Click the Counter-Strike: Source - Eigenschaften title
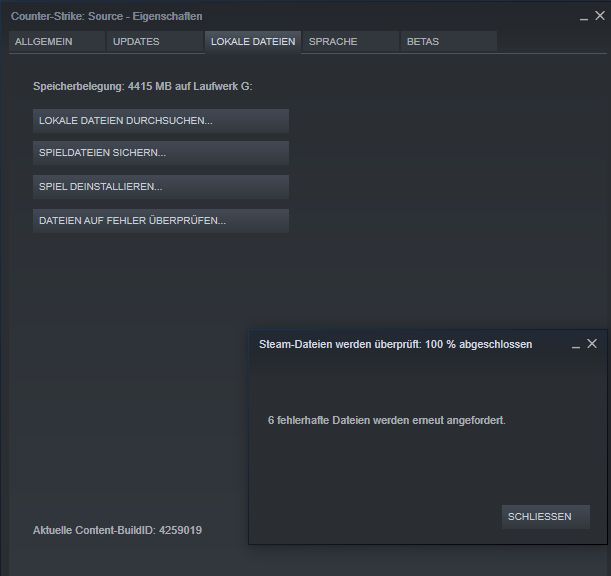This screenshot has width=611, height=576. (x=107, y=16)
